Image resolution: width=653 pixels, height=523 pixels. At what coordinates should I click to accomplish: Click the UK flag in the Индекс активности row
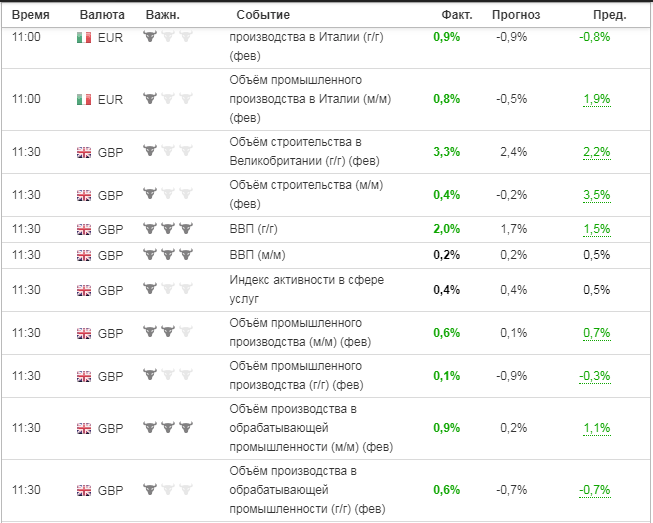[84, 290]
